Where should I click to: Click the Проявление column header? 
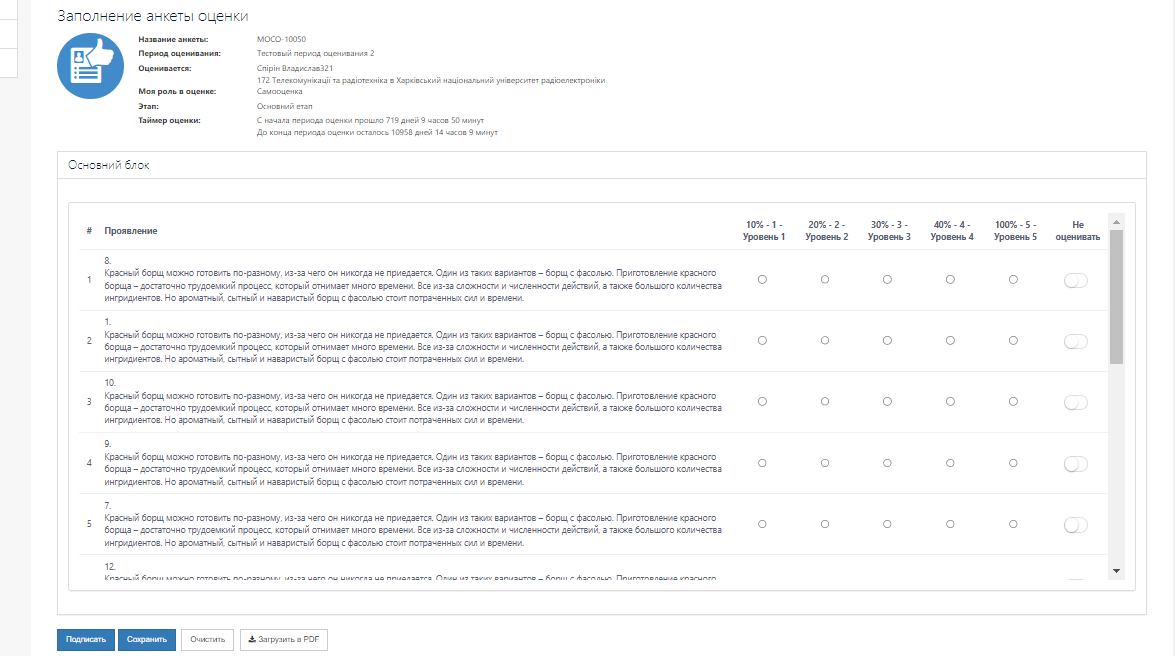tap(131, 231)
